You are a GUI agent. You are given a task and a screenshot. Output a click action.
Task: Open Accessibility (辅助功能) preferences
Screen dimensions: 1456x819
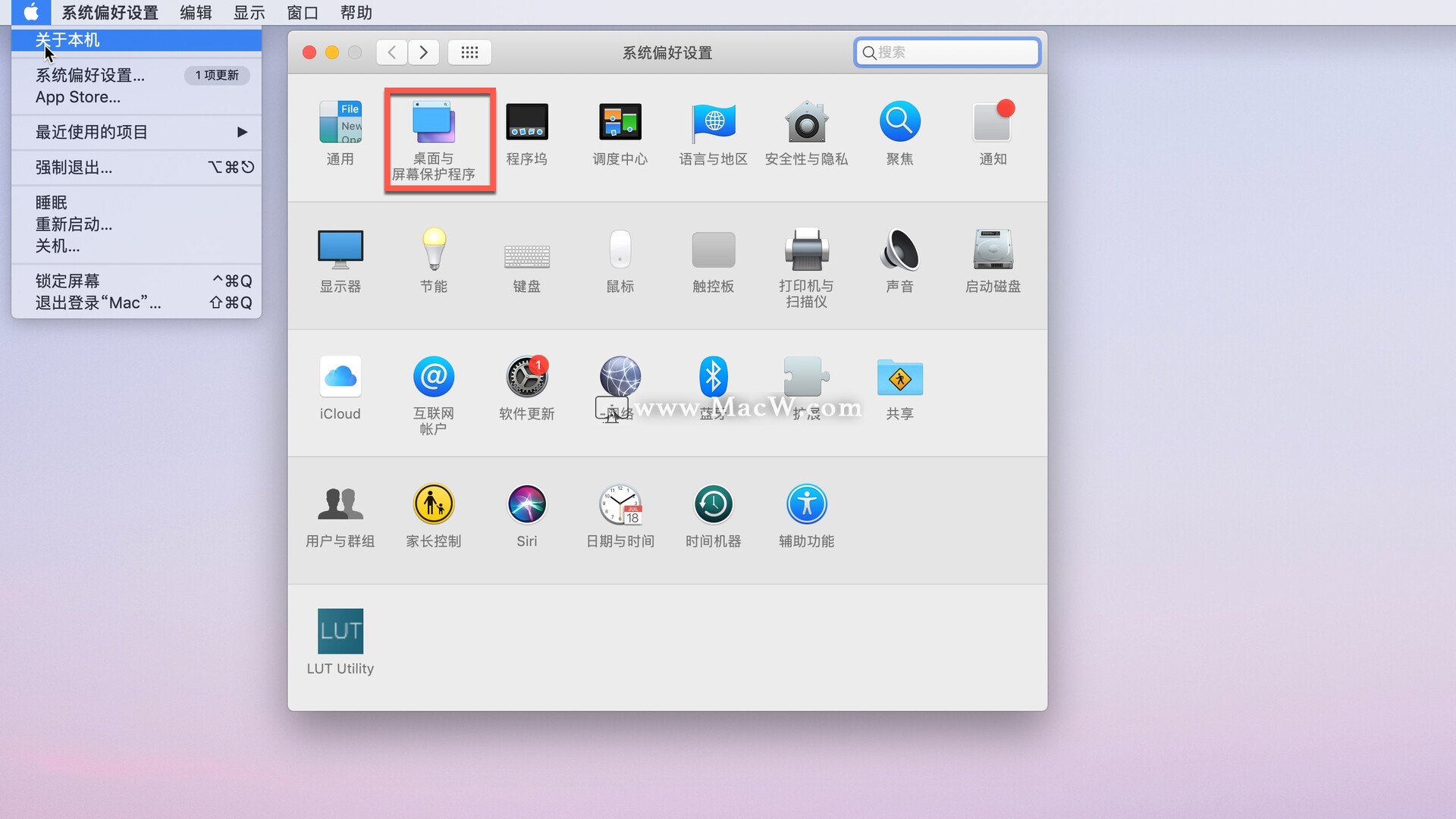(806, 505)
